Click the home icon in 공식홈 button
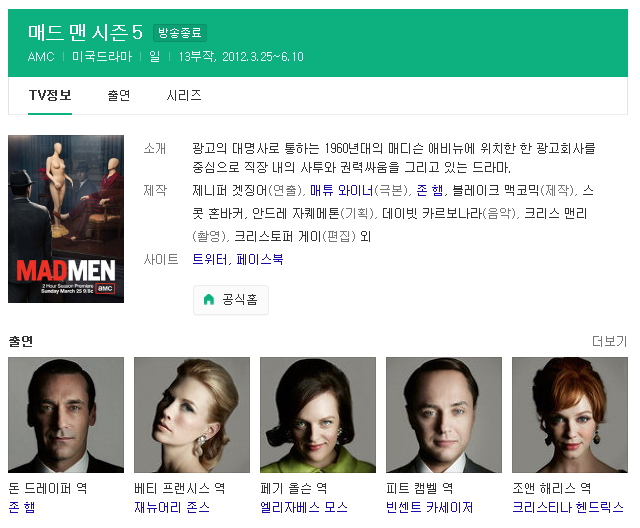 pos(209,300)
